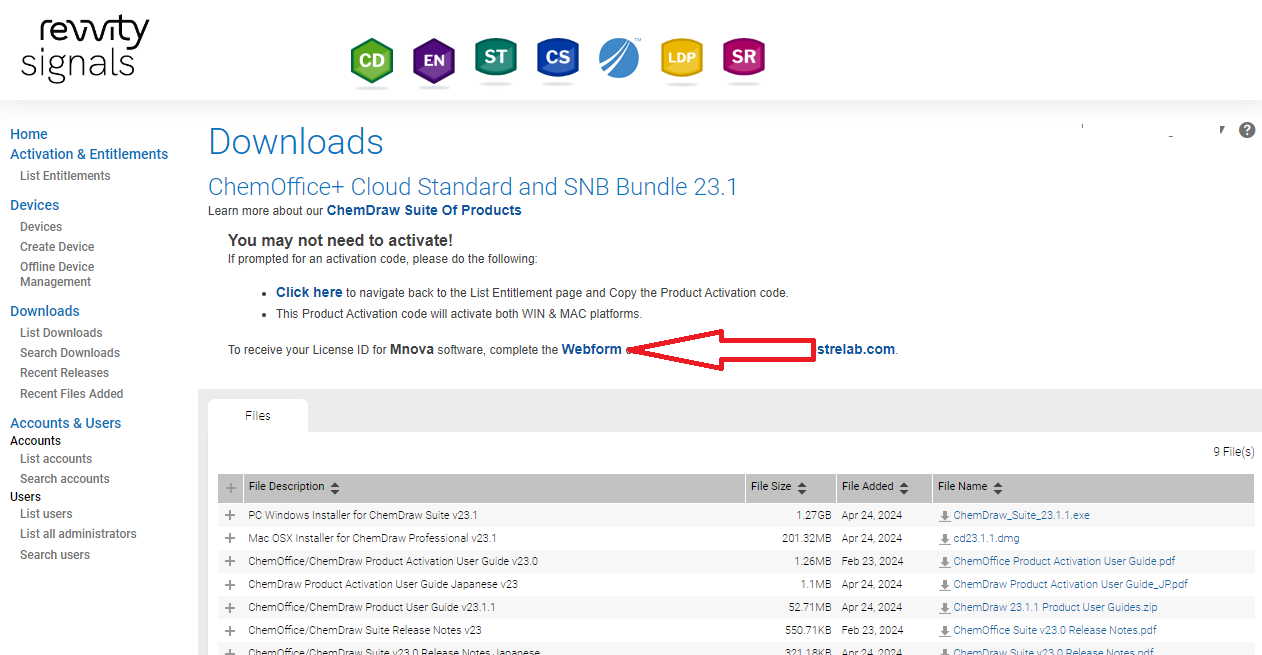Click download icon beside cd23.1.1.dmg
The width and height of the screenshot is (1262, 655).
(945, 539)
